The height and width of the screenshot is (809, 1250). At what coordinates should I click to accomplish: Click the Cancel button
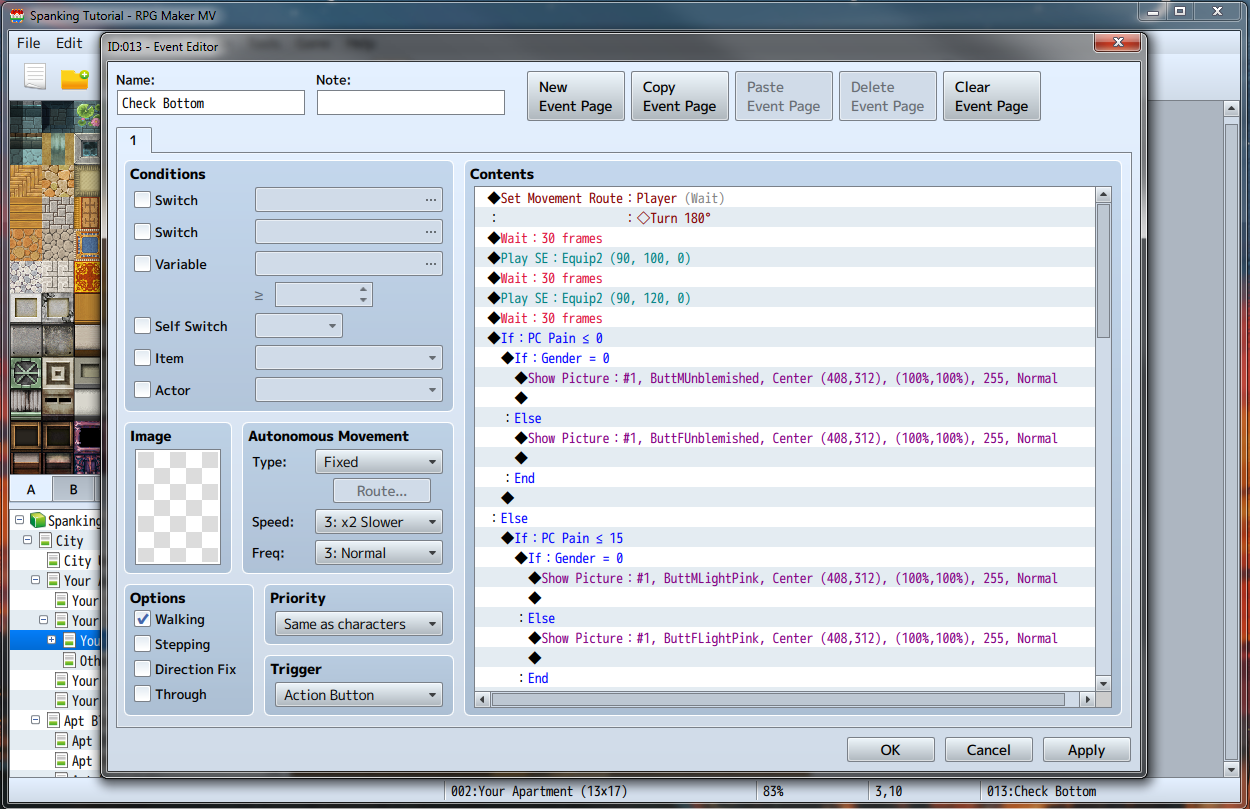989,750
